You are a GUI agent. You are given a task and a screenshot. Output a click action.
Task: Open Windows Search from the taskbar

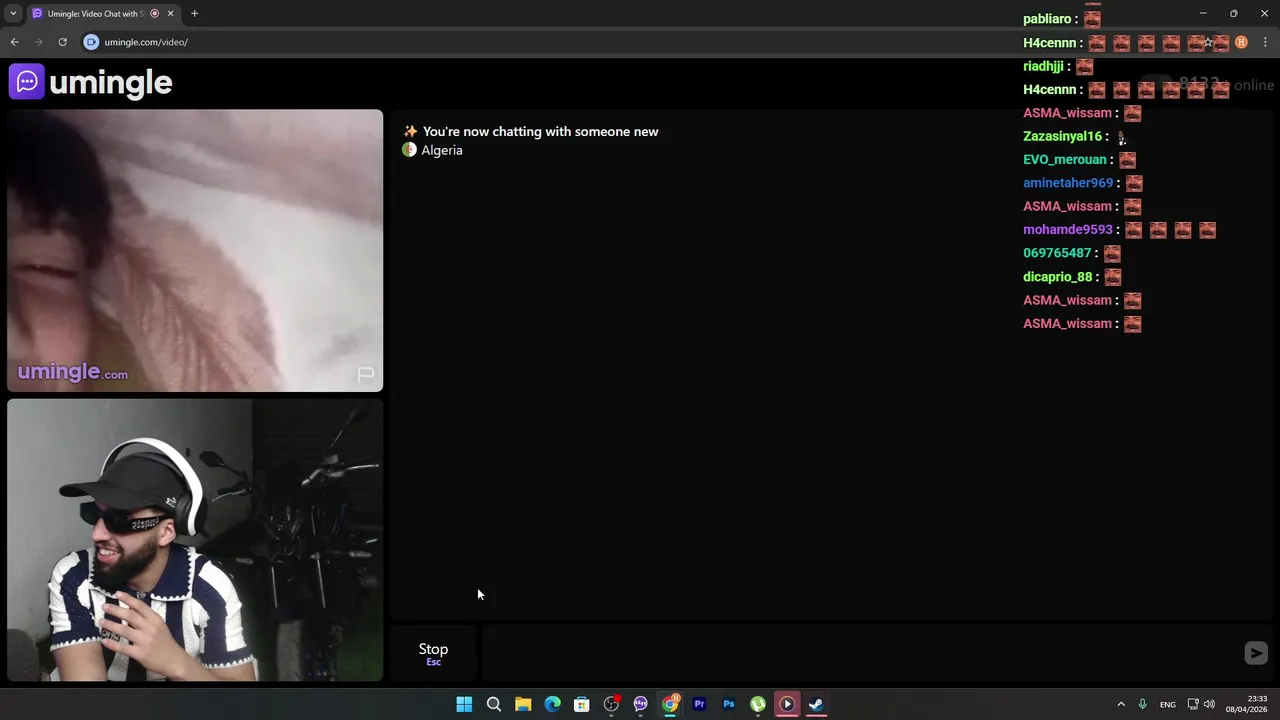tap(493, 704)
